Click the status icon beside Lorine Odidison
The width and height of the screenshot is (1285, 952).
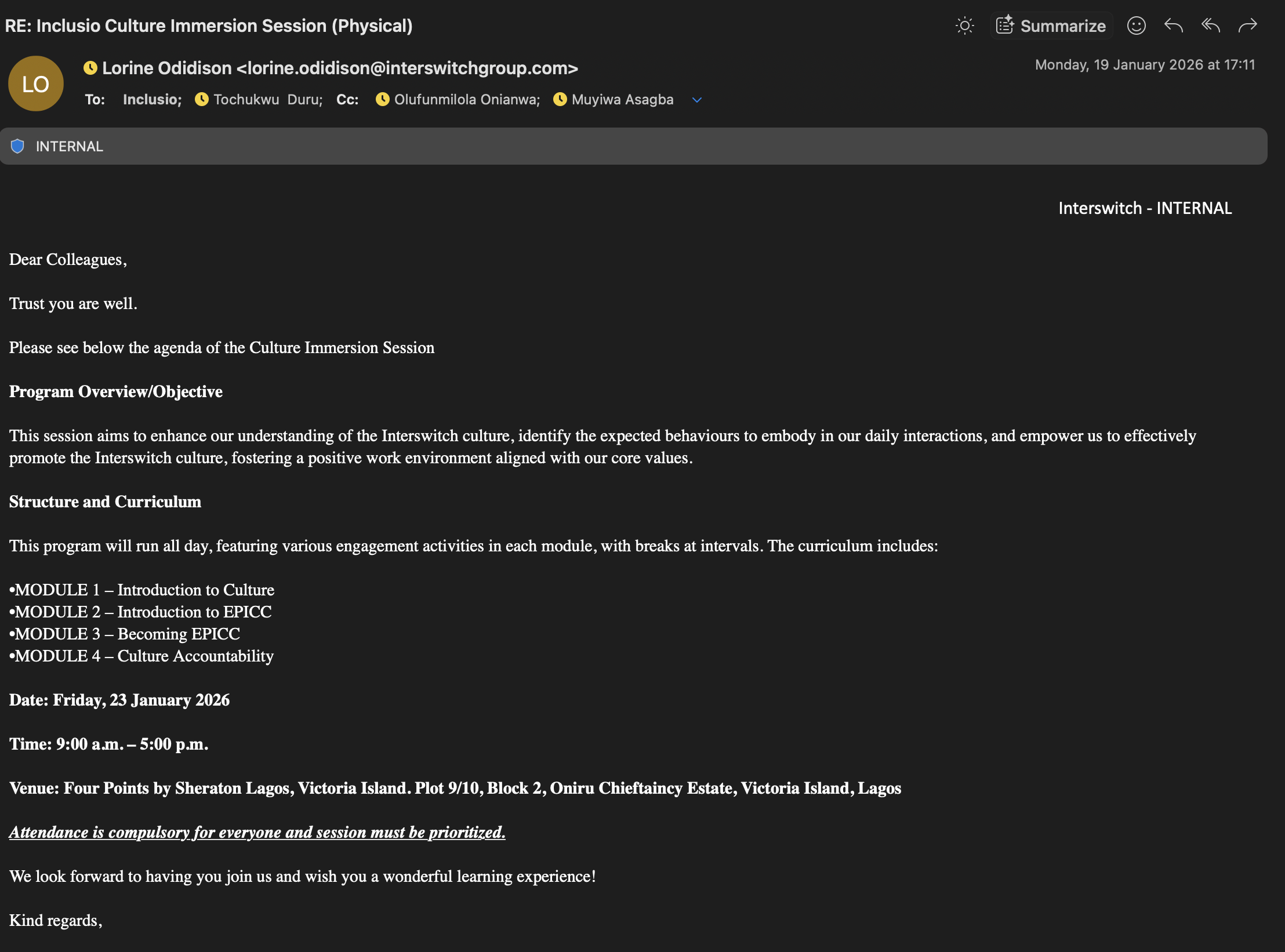pyautogui.click(x=90, y=68)
